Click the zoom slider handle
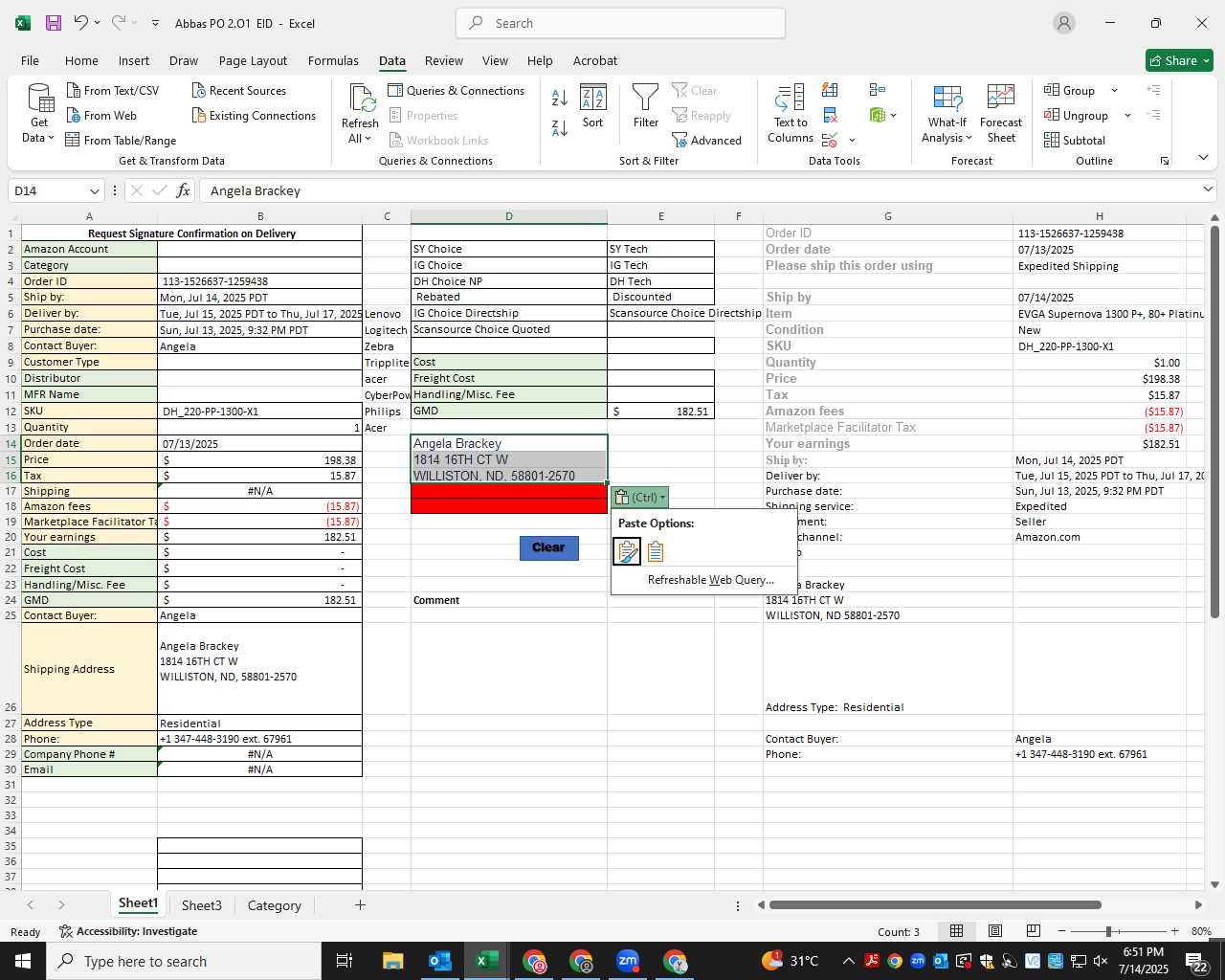 click(1108, 931)
